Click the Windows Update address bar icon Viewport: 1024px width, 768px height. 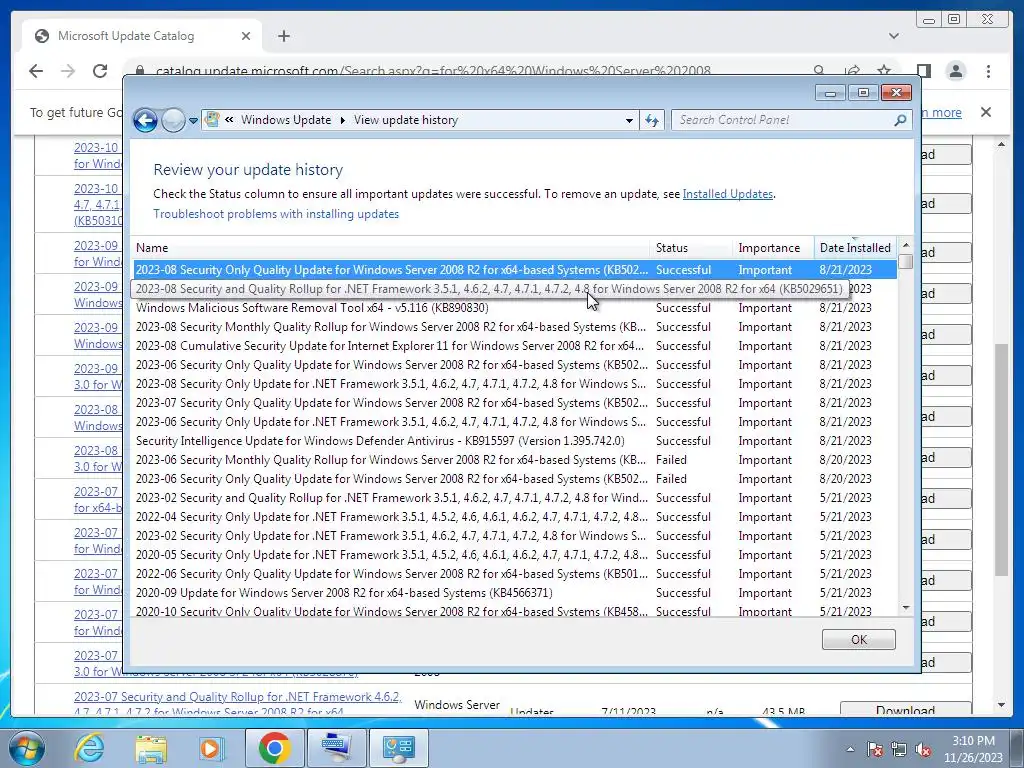click(212, 120)
